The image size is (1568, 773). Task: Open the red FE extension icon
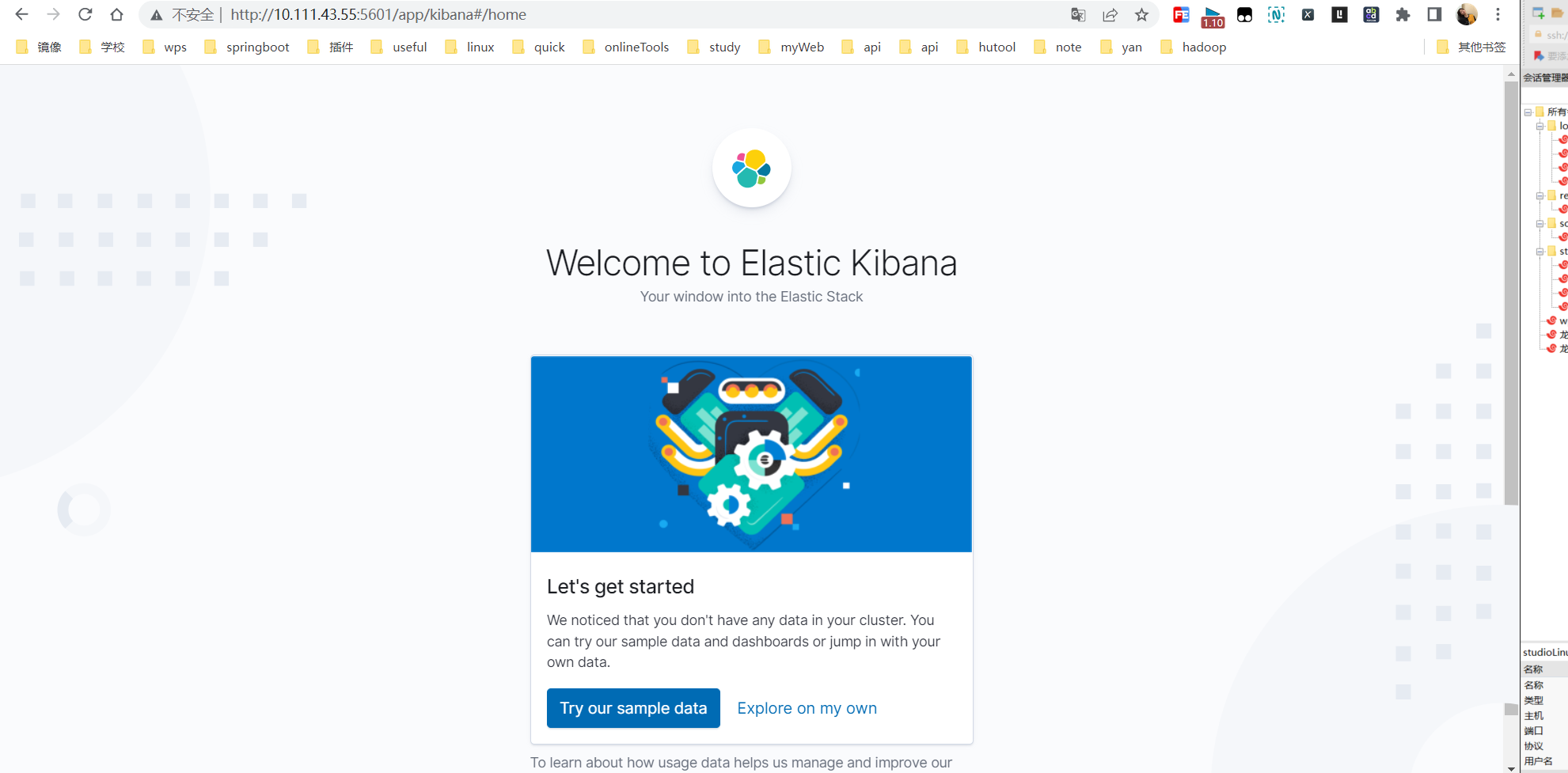pos(1181,15)
